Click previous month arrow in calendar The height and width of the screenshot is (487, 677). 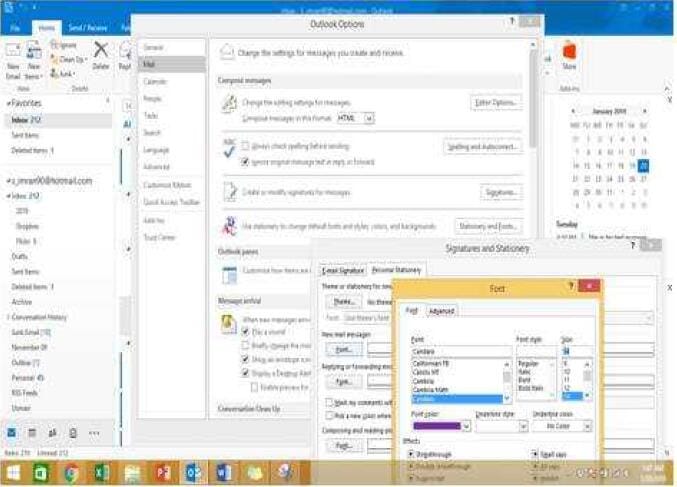pos(573,111)
